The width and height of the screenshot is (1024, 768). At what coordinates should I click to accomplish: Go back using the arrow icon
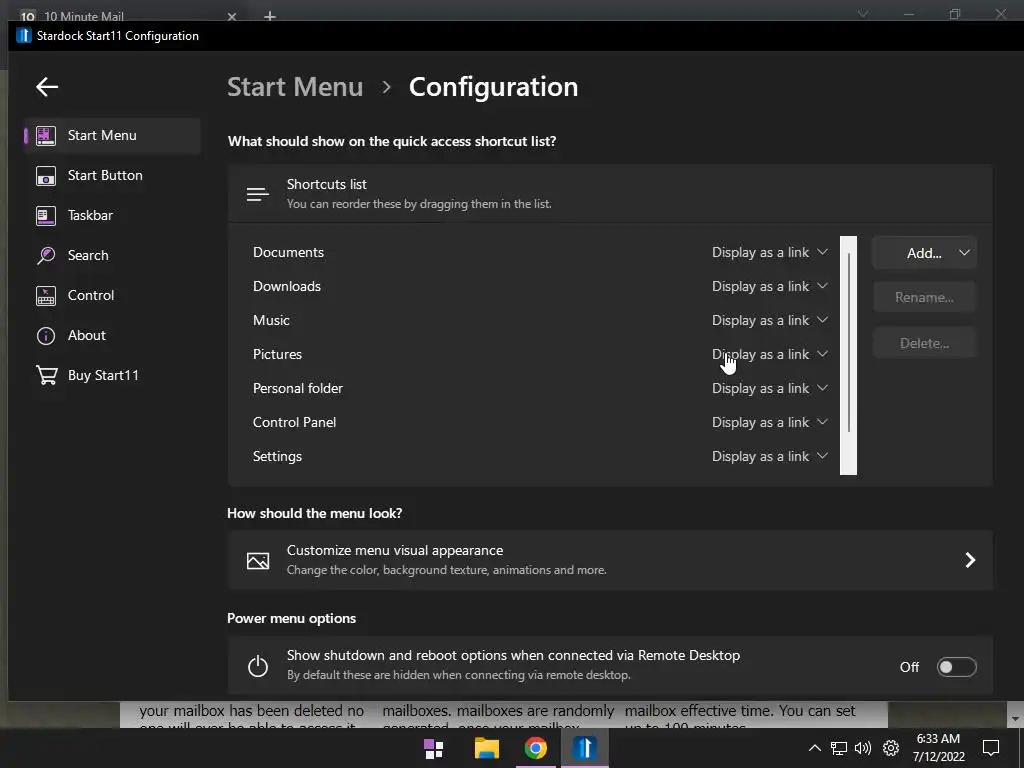tap(47, 86)
